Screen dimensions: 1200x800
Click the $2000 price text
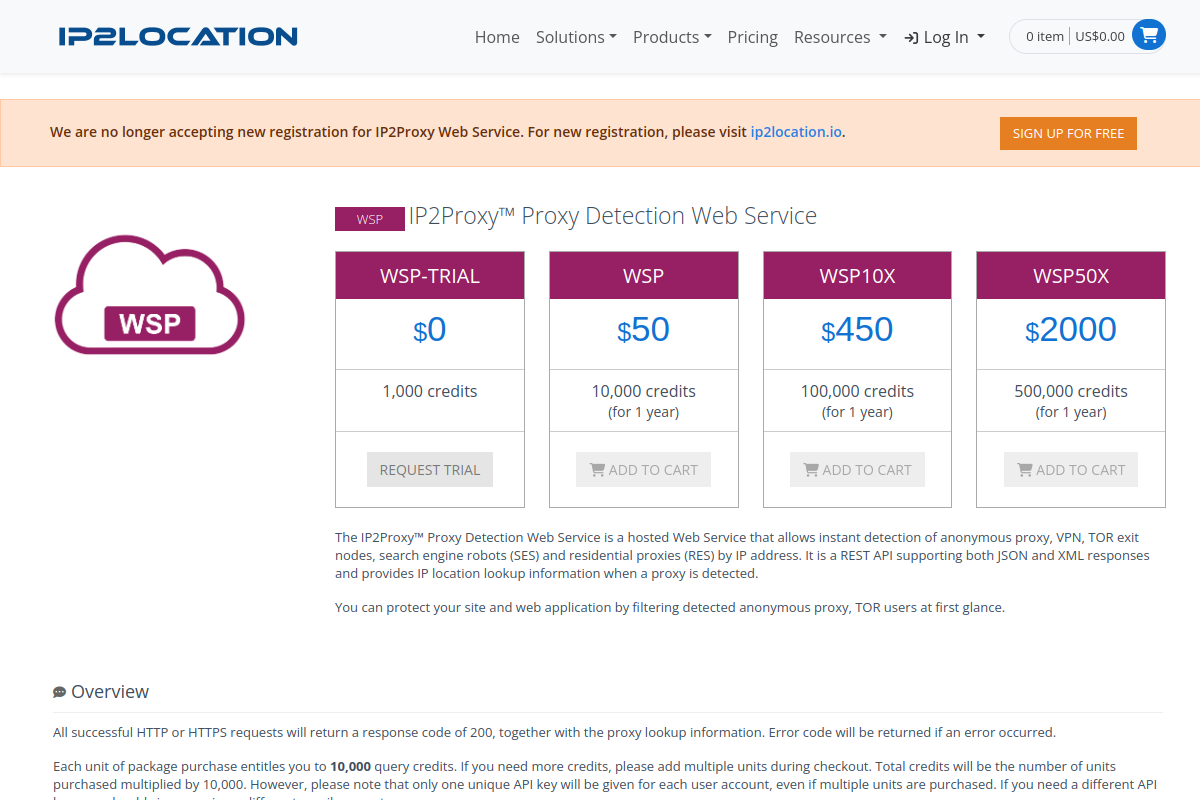[1071, 330]
